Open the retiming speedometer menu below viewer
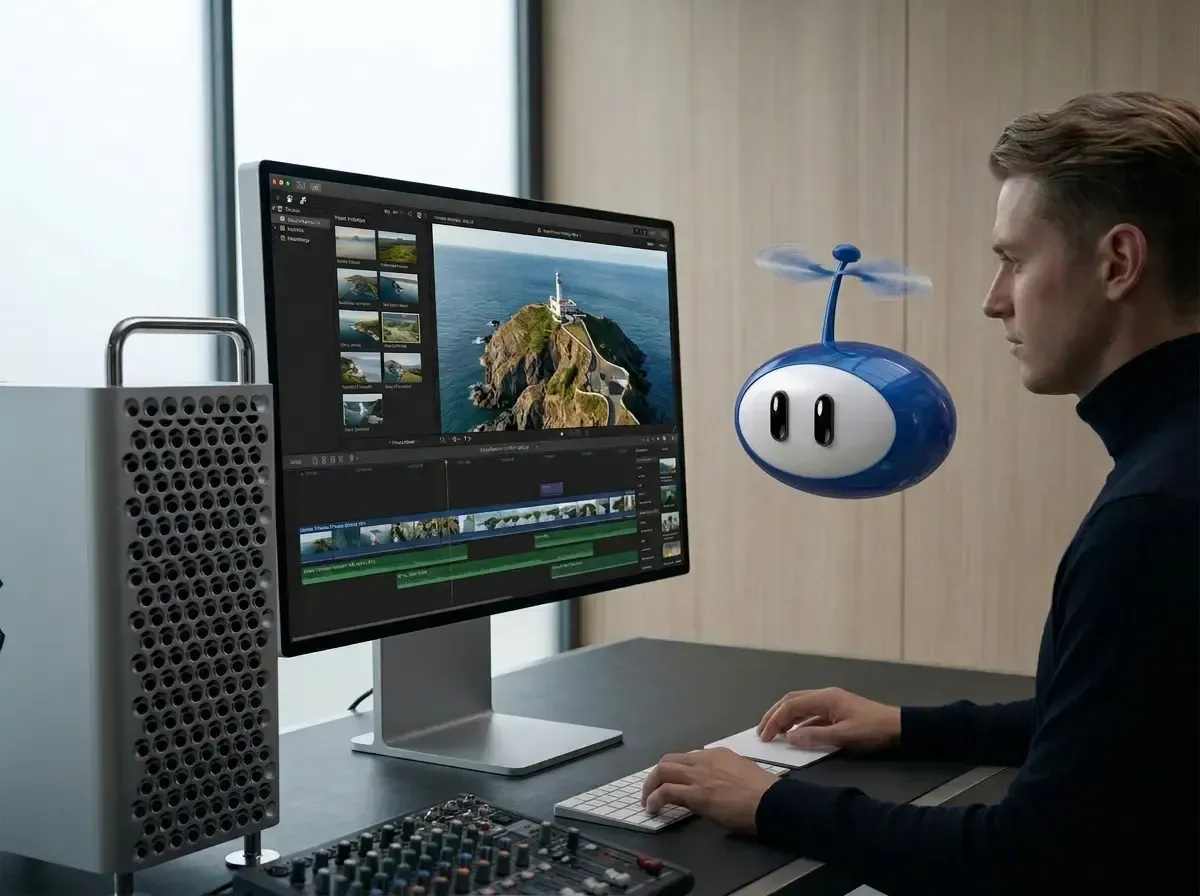This screenshot has height=896, width=1200. point(468,439)
